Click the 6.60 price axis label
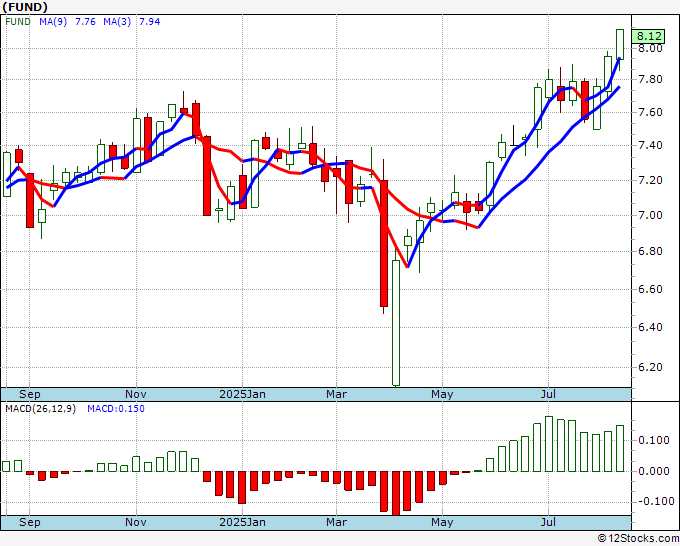 [x=650, y=289]
